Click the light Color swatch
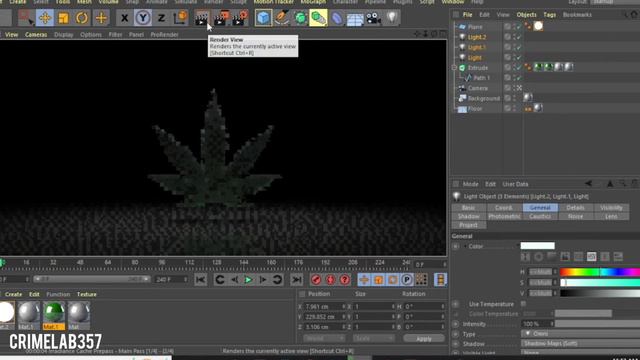This screenshot has height=360, width=640. coord(538,246)
